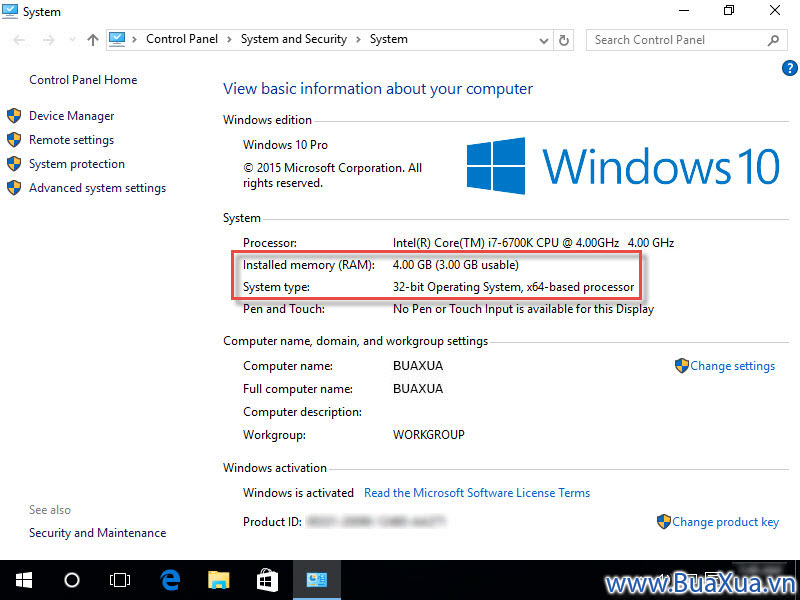800x600 pixels.
Task: Click the computer icon in address bar
Action: pos(117,39)
